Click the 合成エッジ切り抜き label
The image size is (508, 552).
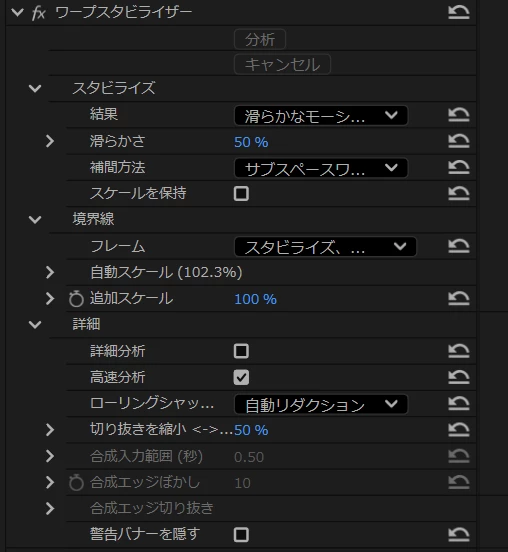point(152,508)
